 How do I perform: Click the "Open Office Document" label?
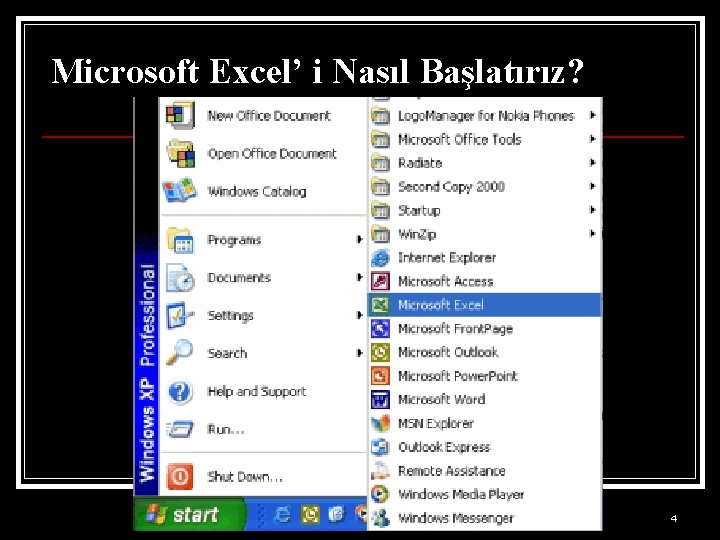tap(272, 154)
